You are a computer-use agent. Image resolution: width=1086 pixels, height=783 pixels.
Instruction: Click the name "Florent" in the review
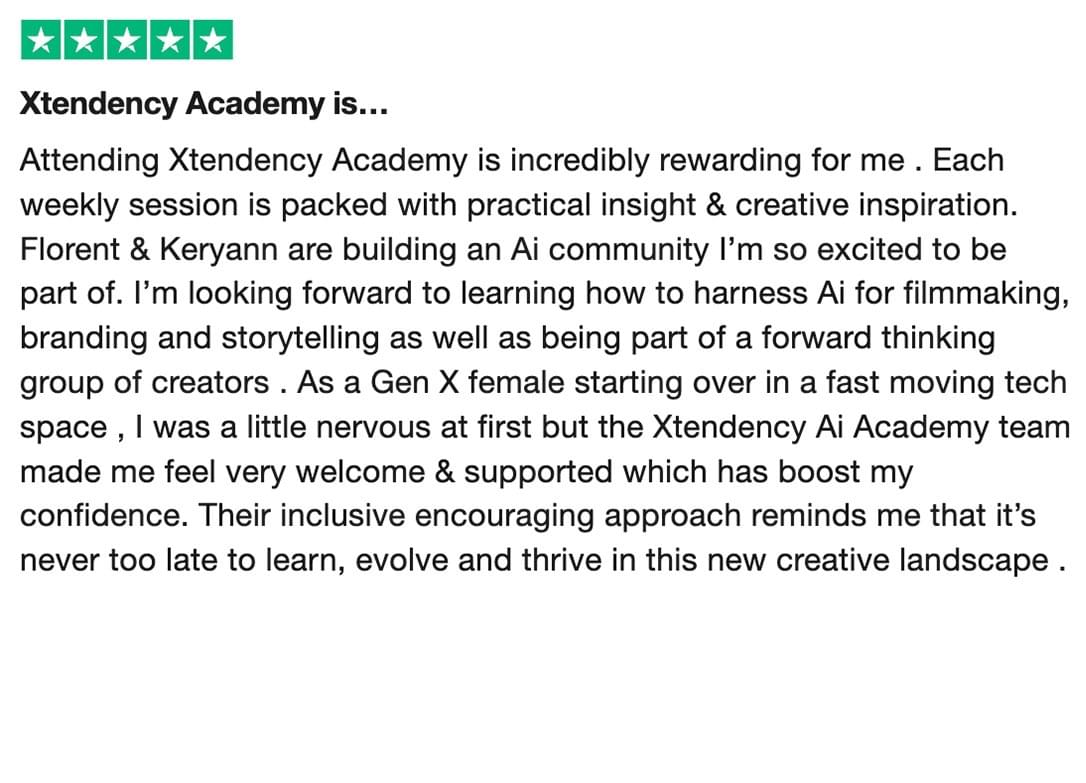tap(70, 249)
